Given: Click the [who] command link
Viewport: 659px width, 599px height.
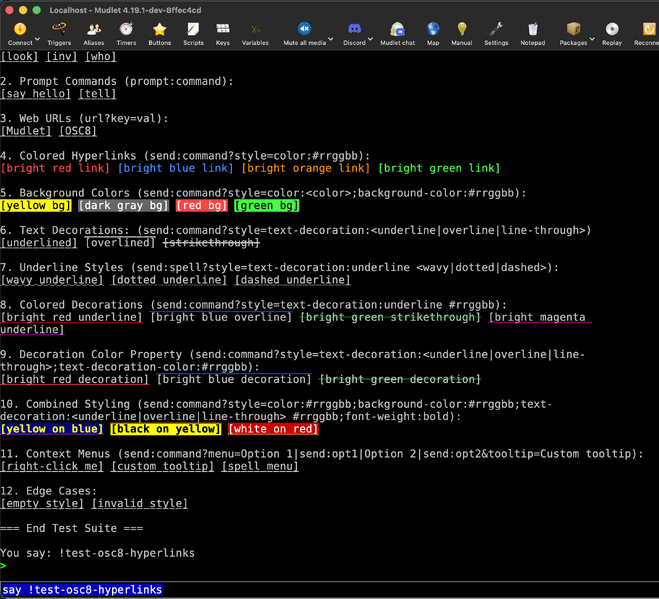Looking at the screenshot, I should coord(101,56).
